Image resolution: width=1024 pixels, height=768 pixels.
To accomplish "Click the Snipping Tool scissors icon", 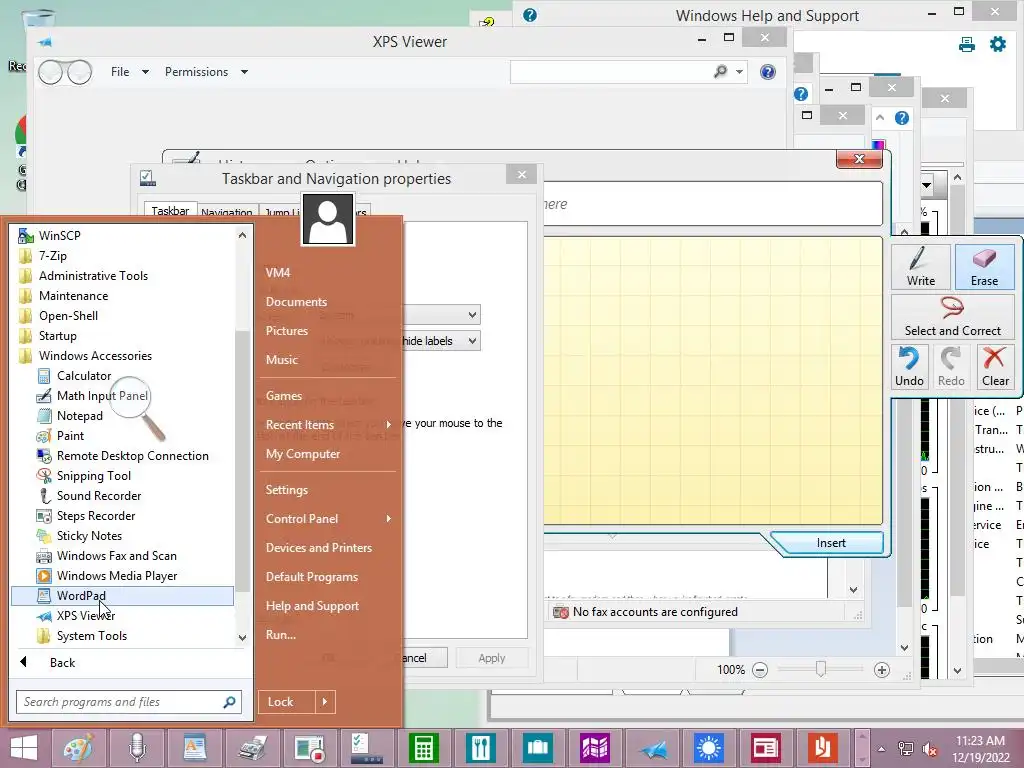I will pos(44,476).
